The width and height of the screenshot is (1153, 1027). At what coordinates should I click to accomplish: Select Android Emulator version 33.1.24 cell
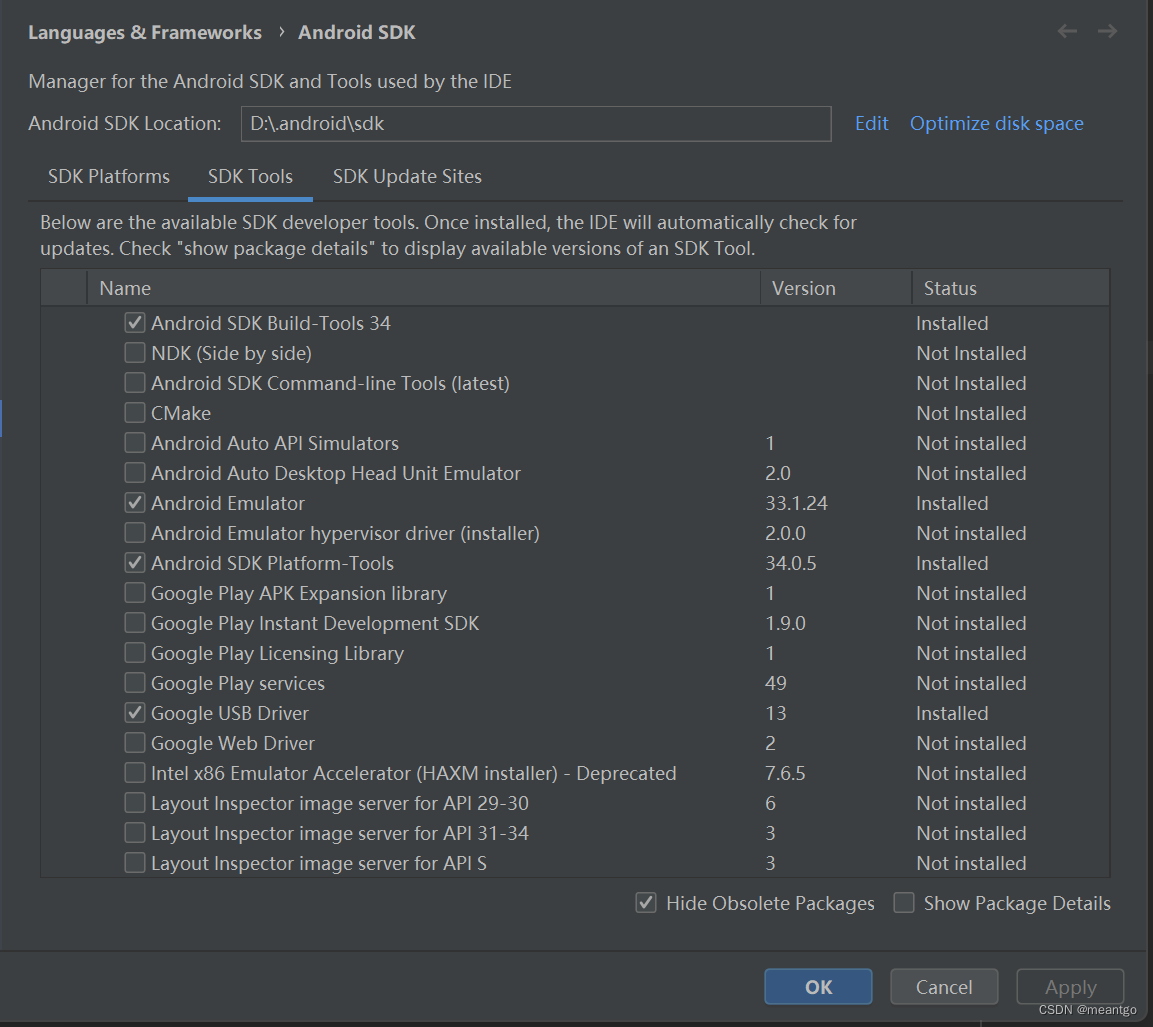point(796,503)
